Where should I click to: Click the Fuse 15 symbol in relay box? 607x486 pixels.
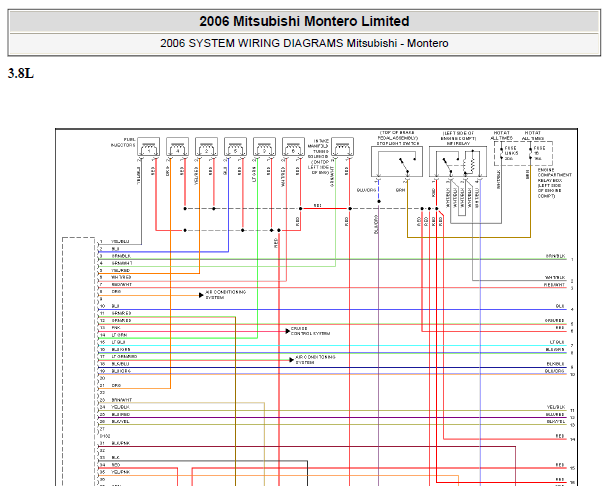tap(531, 153)
